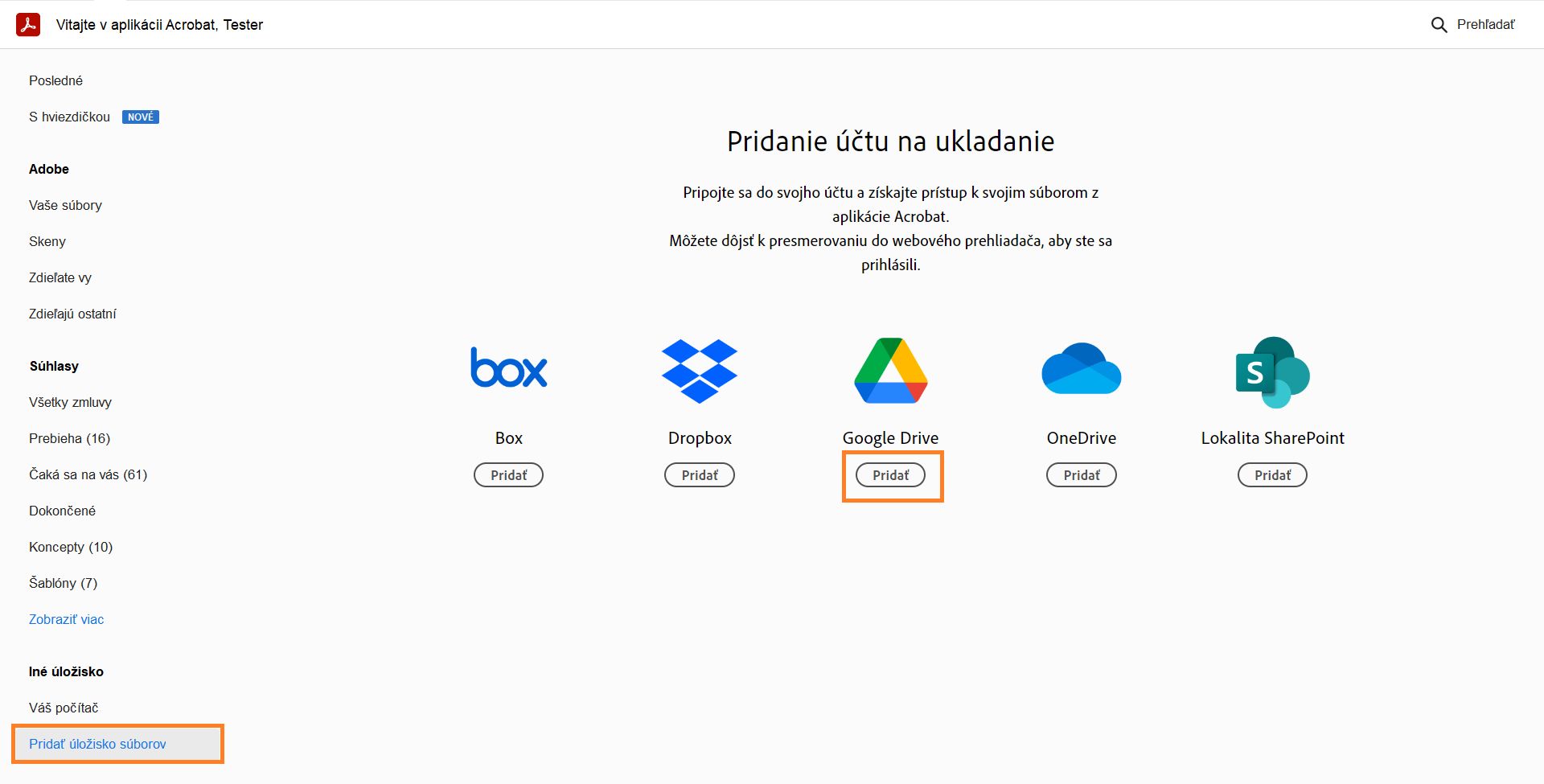View Dokončené agreements
The image size is (1544, 784).
point(62,511)
